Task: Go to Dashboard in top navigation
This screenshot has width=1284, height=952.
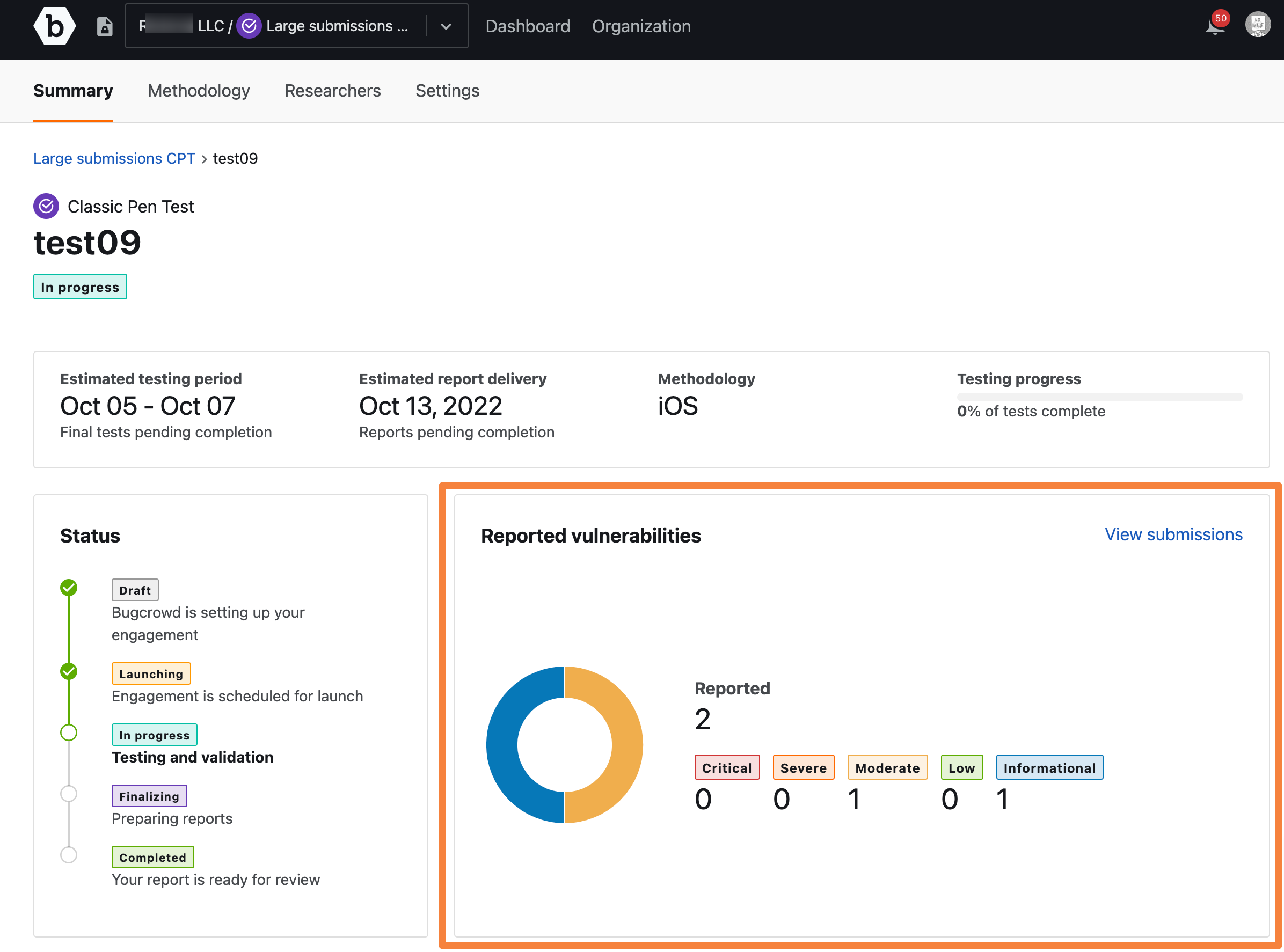Action: 527,26
